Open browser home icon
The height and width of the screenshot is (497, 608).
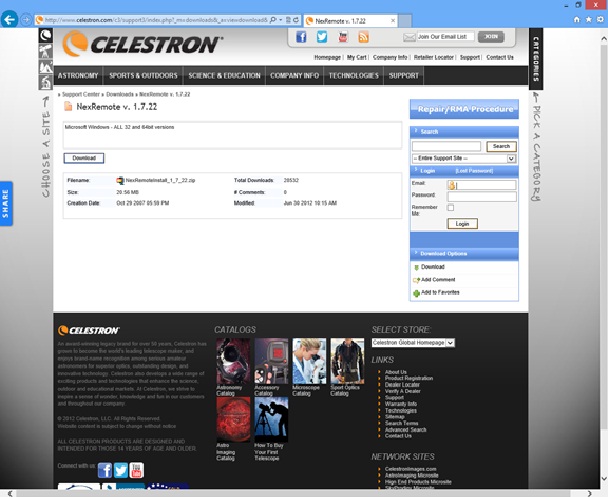[577, 19]
